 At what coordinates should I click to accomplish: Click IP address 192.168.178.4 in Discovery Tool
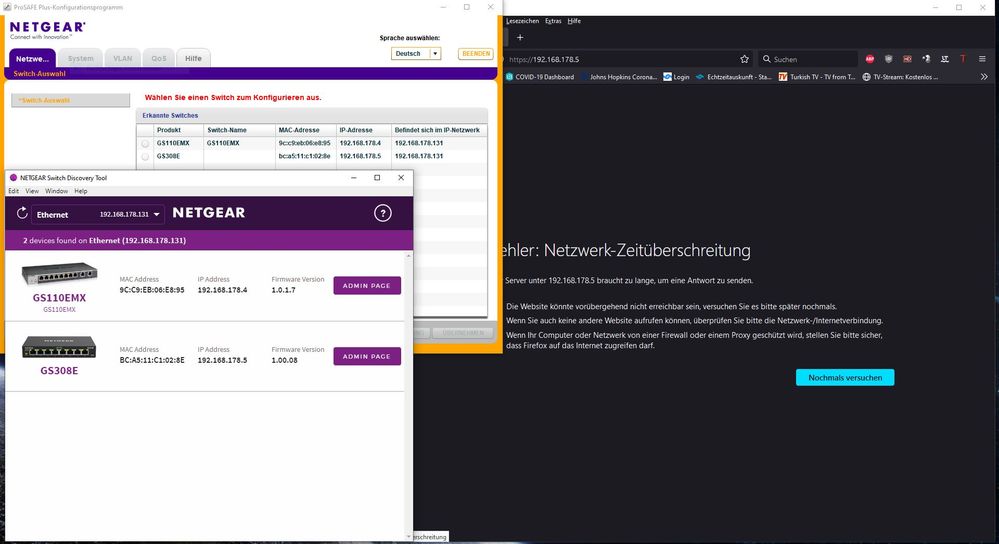pyautogui.click(x=222, y=290)
